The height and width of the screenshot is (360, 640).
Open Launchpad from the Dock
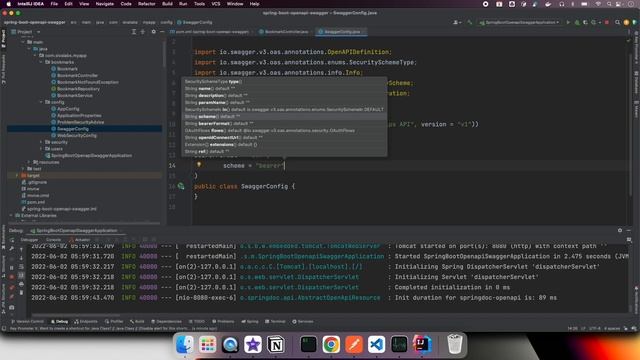(207, 344)
